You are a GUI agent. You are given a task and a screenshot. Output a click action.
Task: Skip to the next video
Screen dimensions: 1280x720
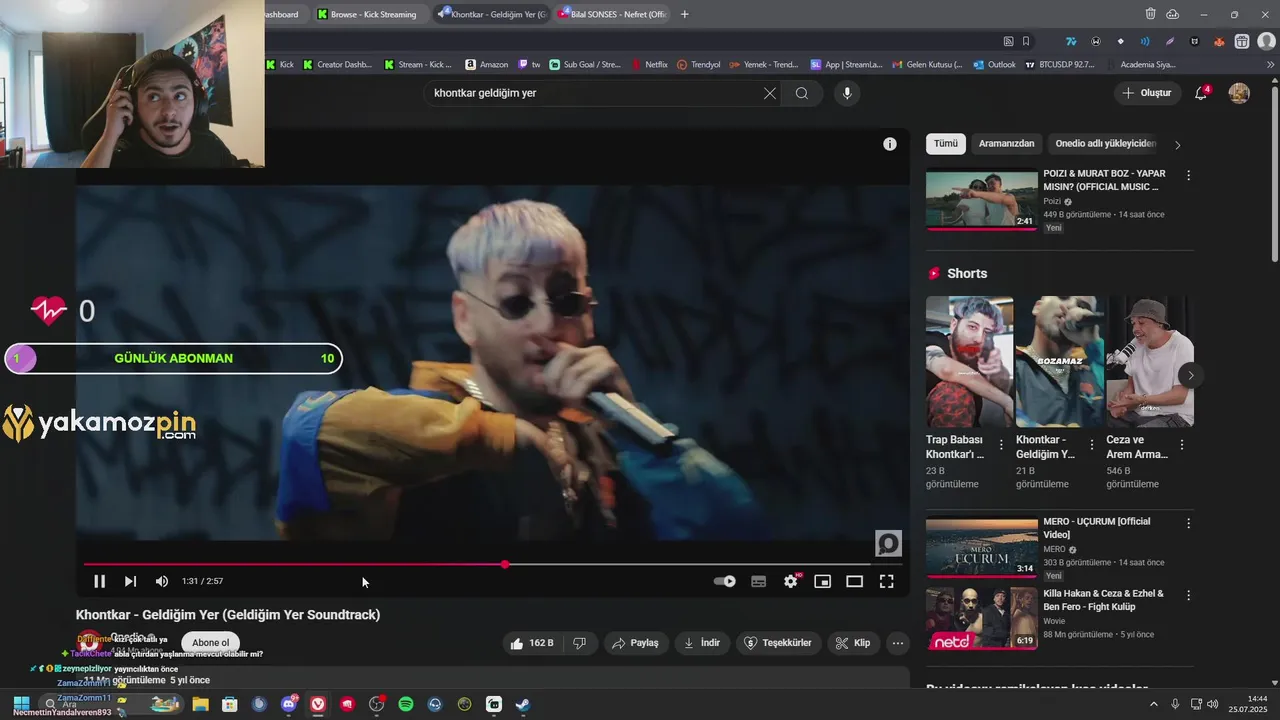click(x=130, y=581)
